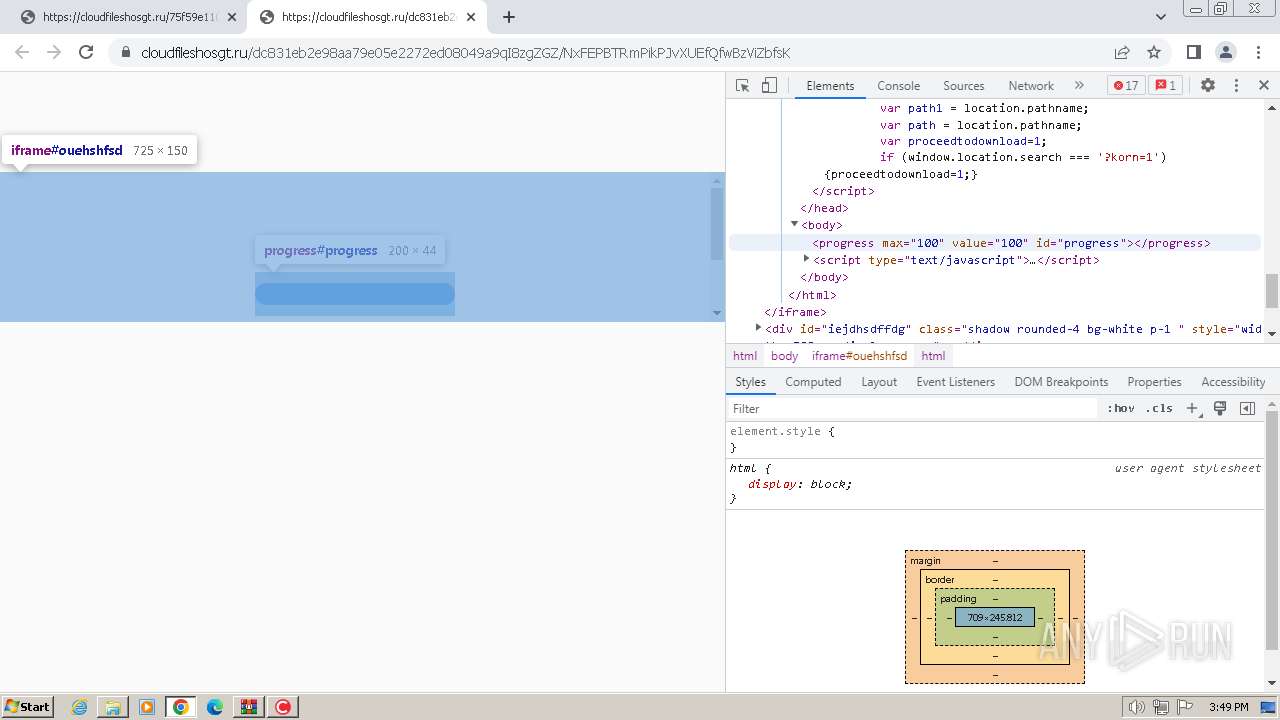The height and width of the screenshot is (720, 1280).
Task: Toggle the device toolbar icon
Action: (x=769, y=85)
